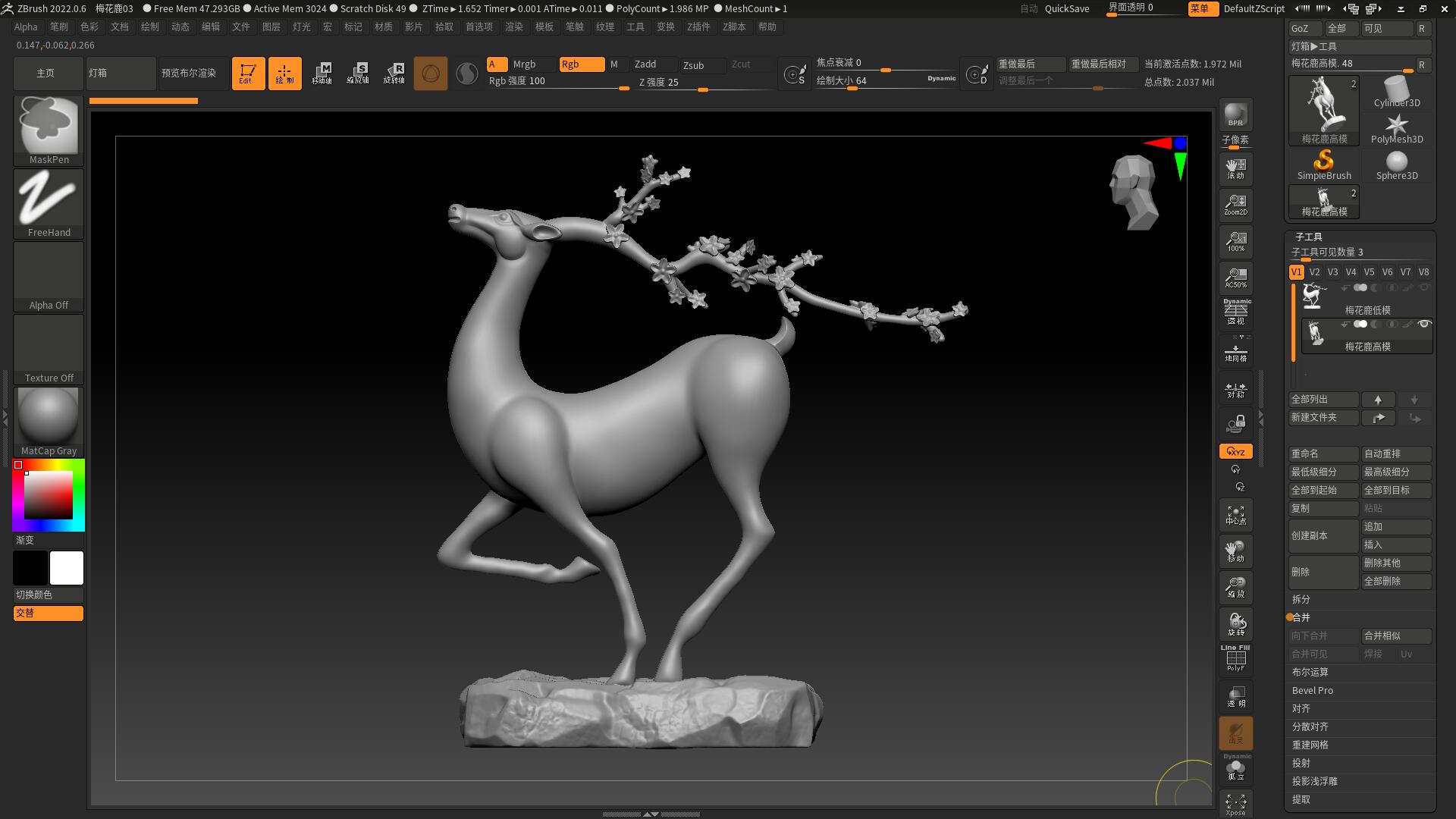Click the Zoom2D magnifier icon
This screenshot has height=819, width=1456.
[x=1235, y=203]
